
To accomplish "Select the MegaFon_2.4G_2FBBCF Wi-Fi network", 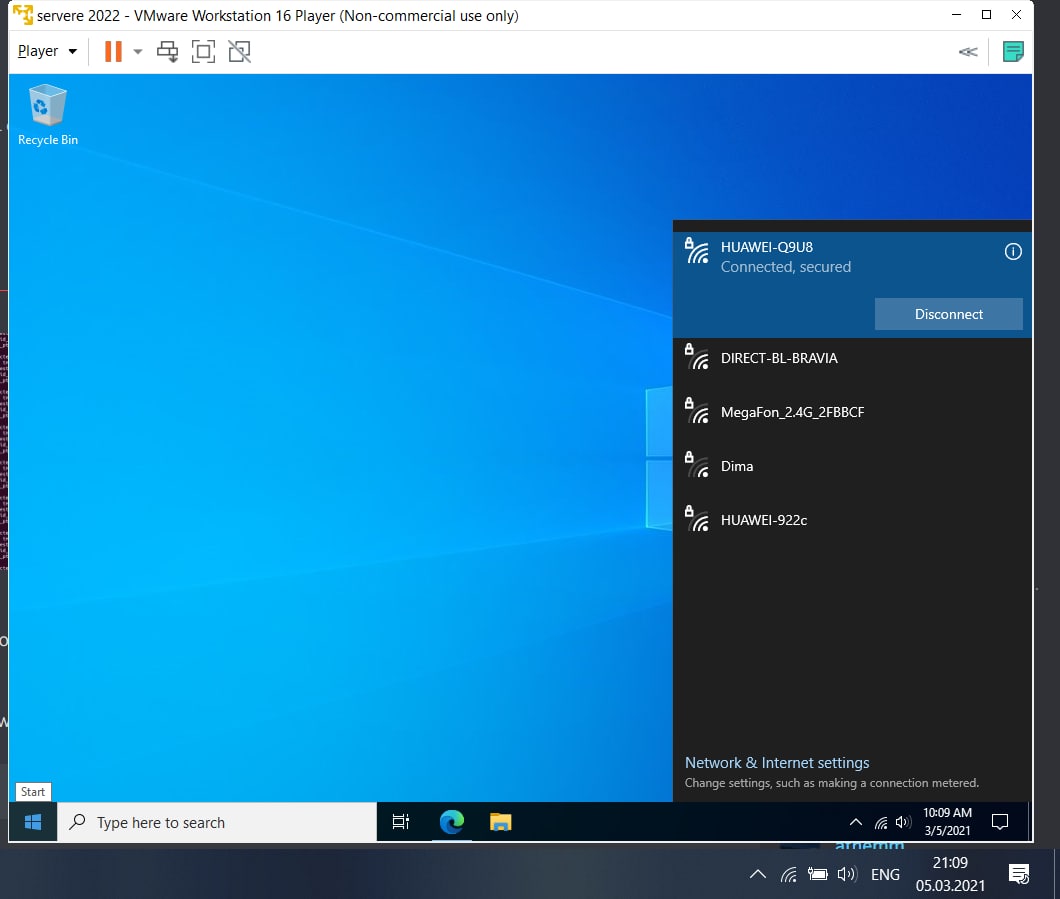I will point(852,412).
